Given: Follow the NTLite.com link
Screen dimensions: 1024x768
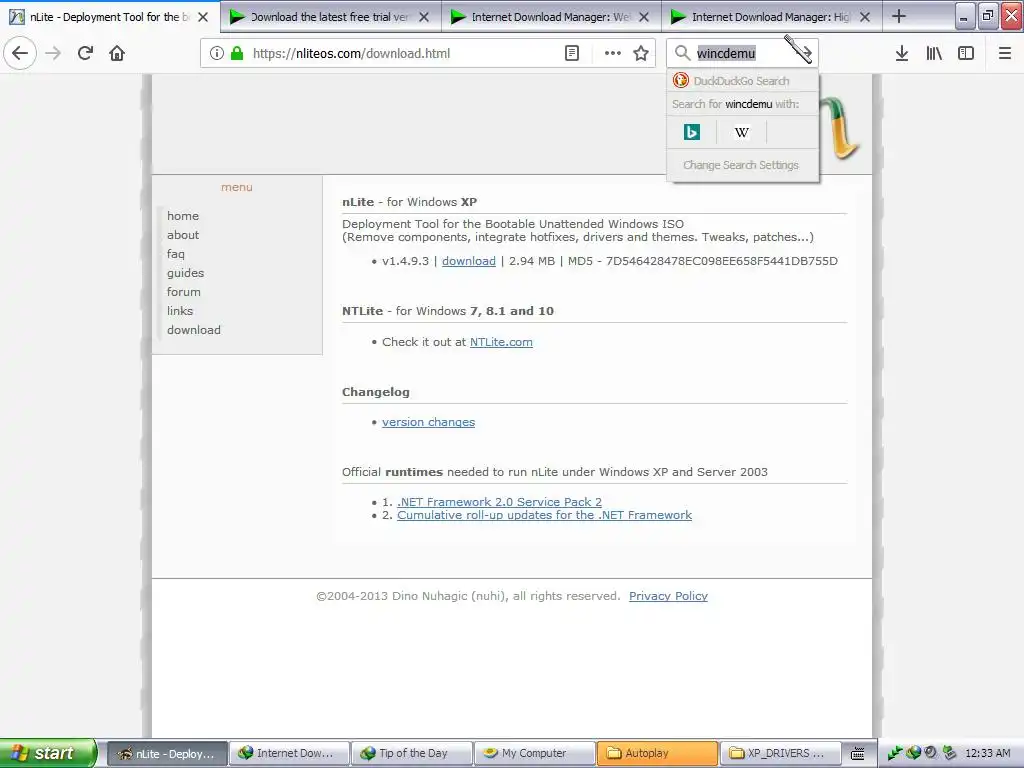Looking at the screenshot, I should pos(501,342).
